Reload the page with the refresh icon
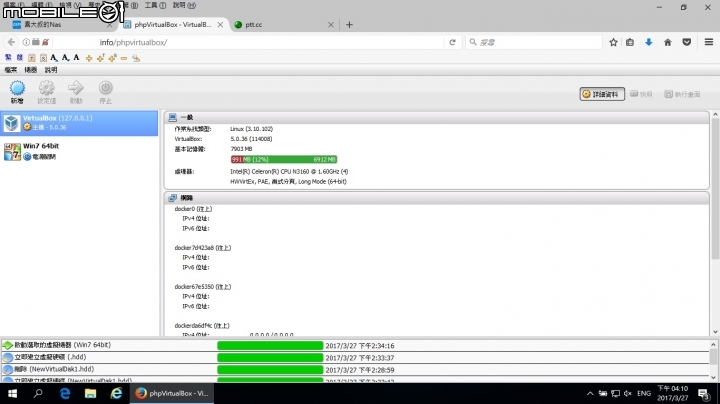 [x=452, y=42]
